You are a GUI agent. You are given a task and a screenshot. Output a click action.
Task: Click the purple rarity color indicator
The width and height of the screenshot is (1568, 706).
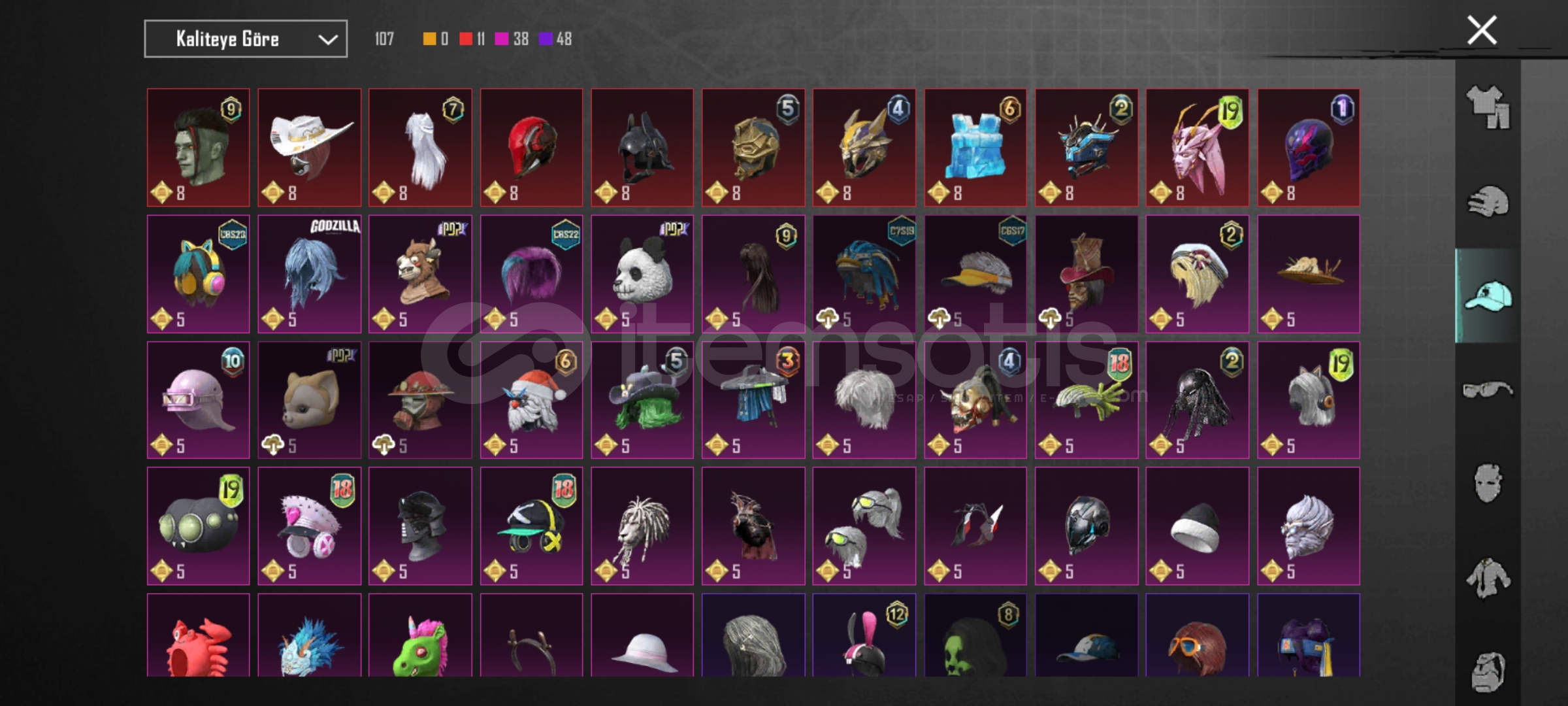[546, 39]
